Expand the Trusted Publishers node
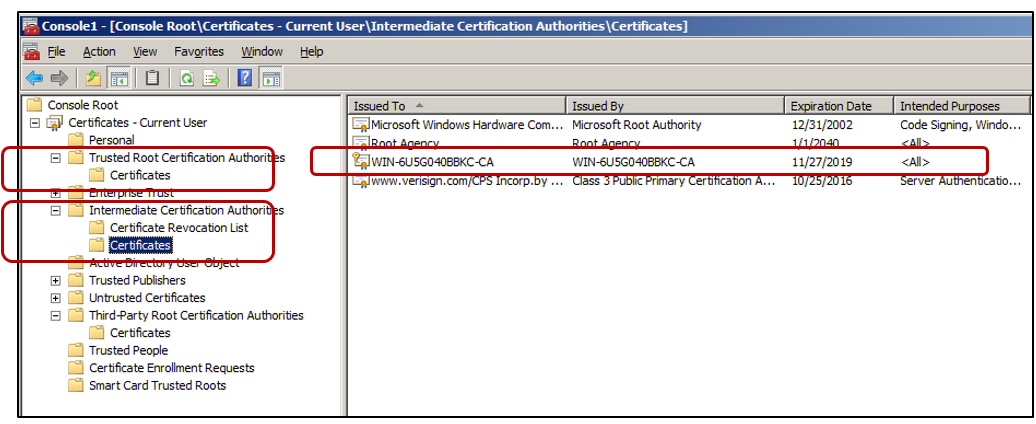Screen dimensions: 1036x424 [56, 281]
